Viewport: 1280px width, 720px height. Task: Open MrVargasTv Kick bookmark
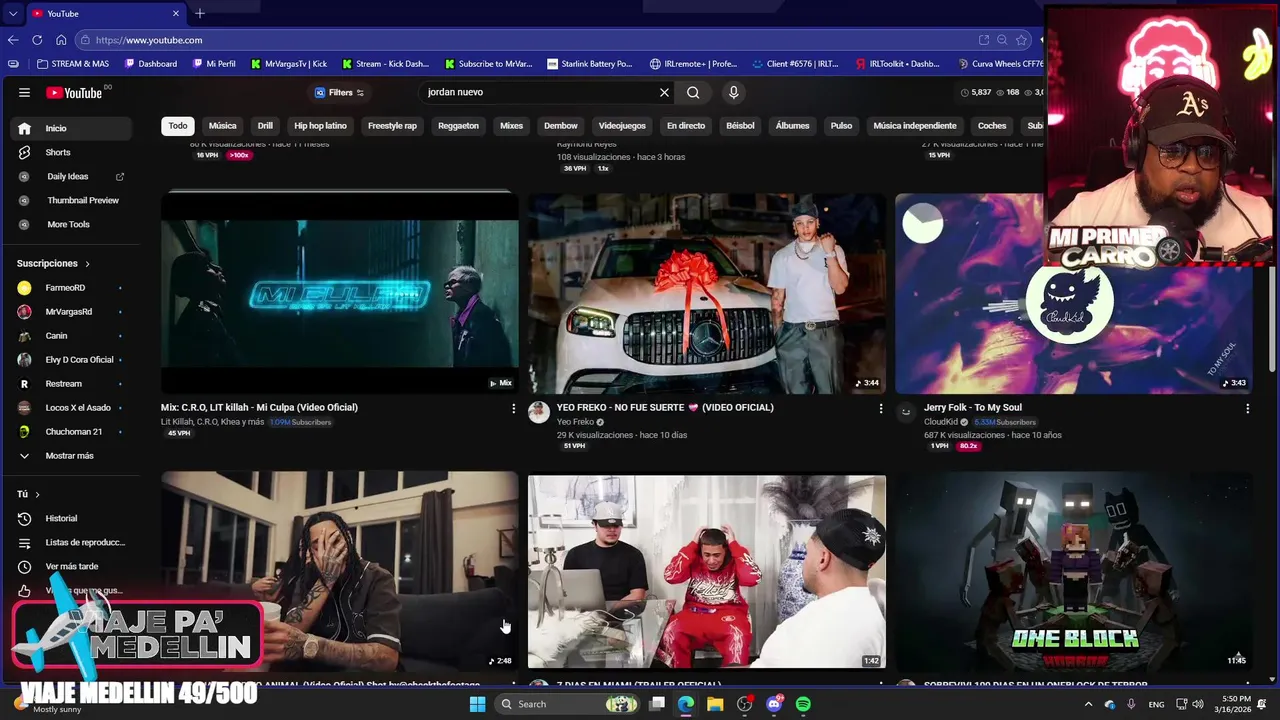point(288,64)
